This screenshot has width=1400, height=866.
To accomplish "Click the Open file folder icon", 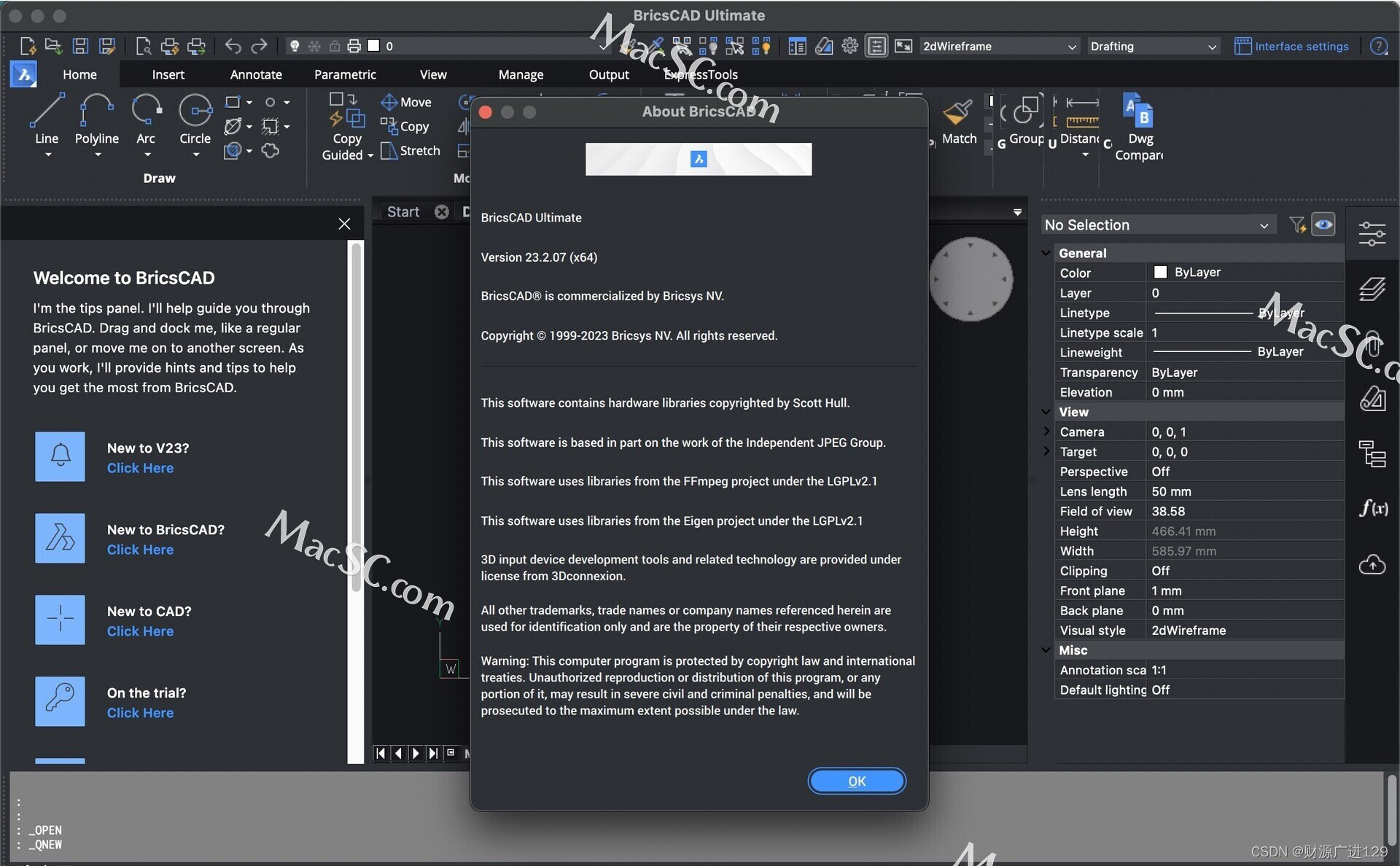I will [53, 46].
